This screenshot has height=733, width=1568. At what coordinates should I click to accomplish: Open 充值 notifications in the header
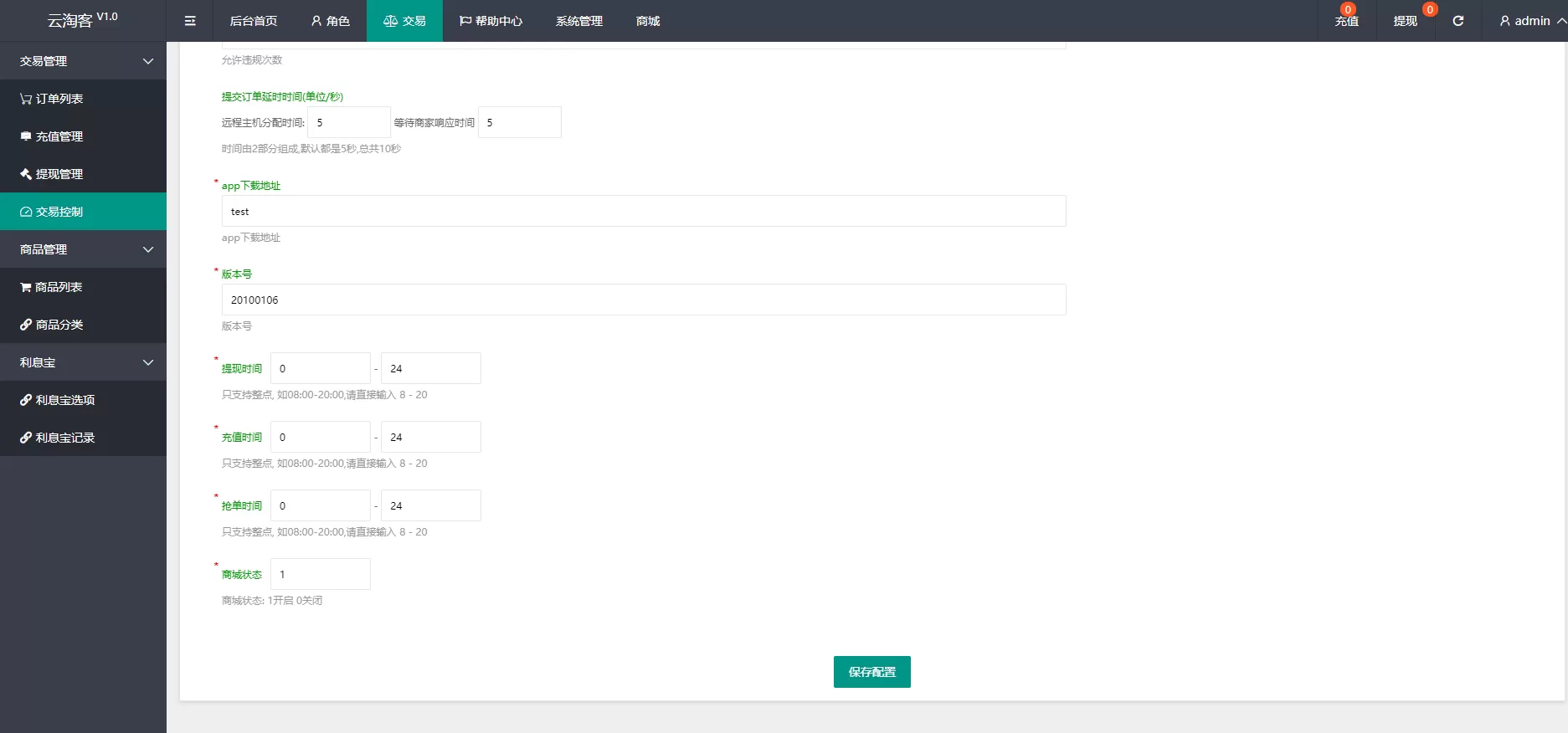[1346, 21]
